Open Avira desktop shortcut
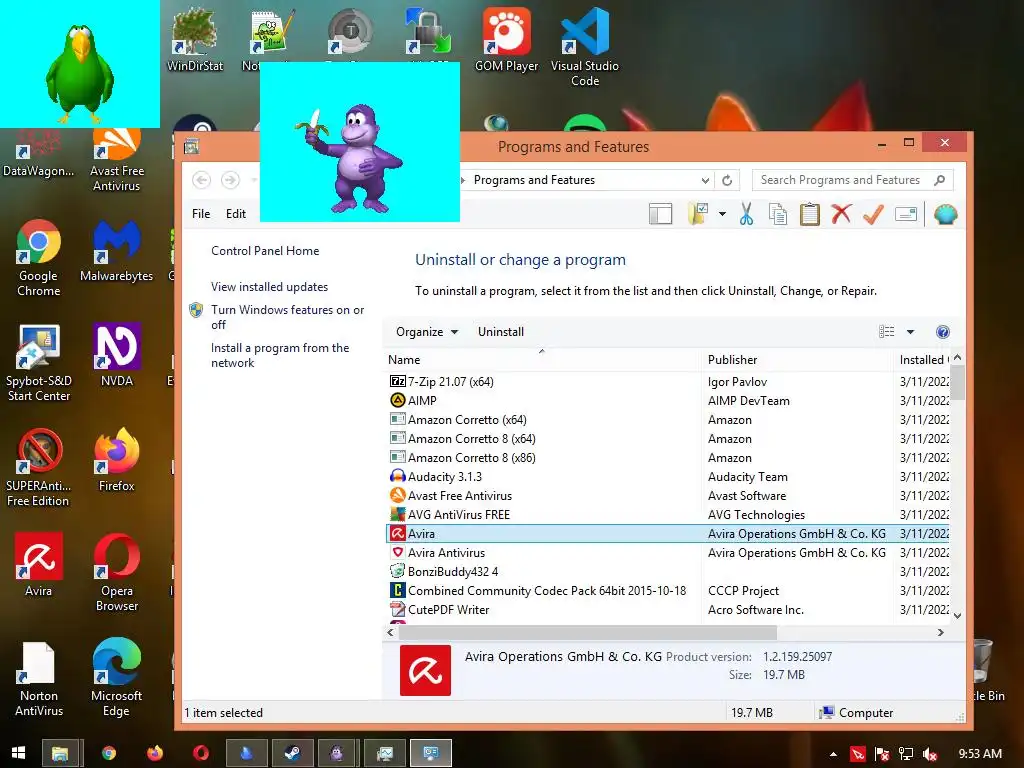This screenshot has height=768, width=1024. point(39,565)
